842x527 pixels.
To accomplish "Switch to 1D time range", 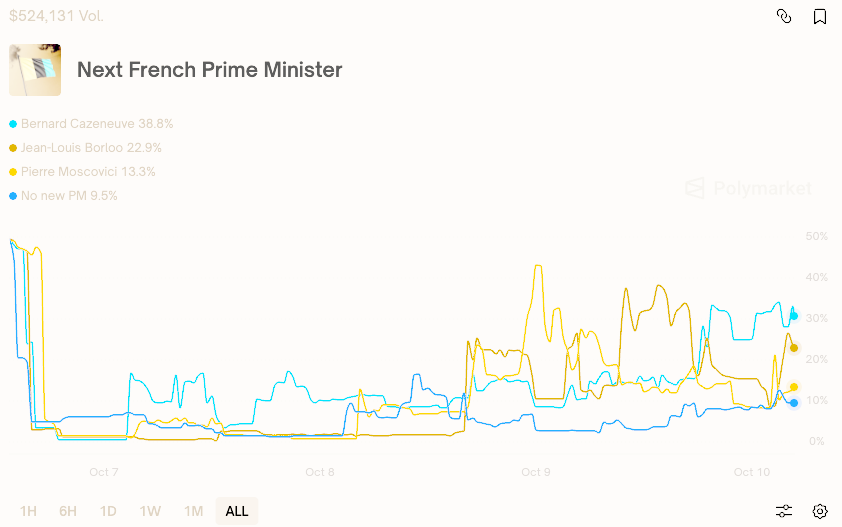I will 108,511.
